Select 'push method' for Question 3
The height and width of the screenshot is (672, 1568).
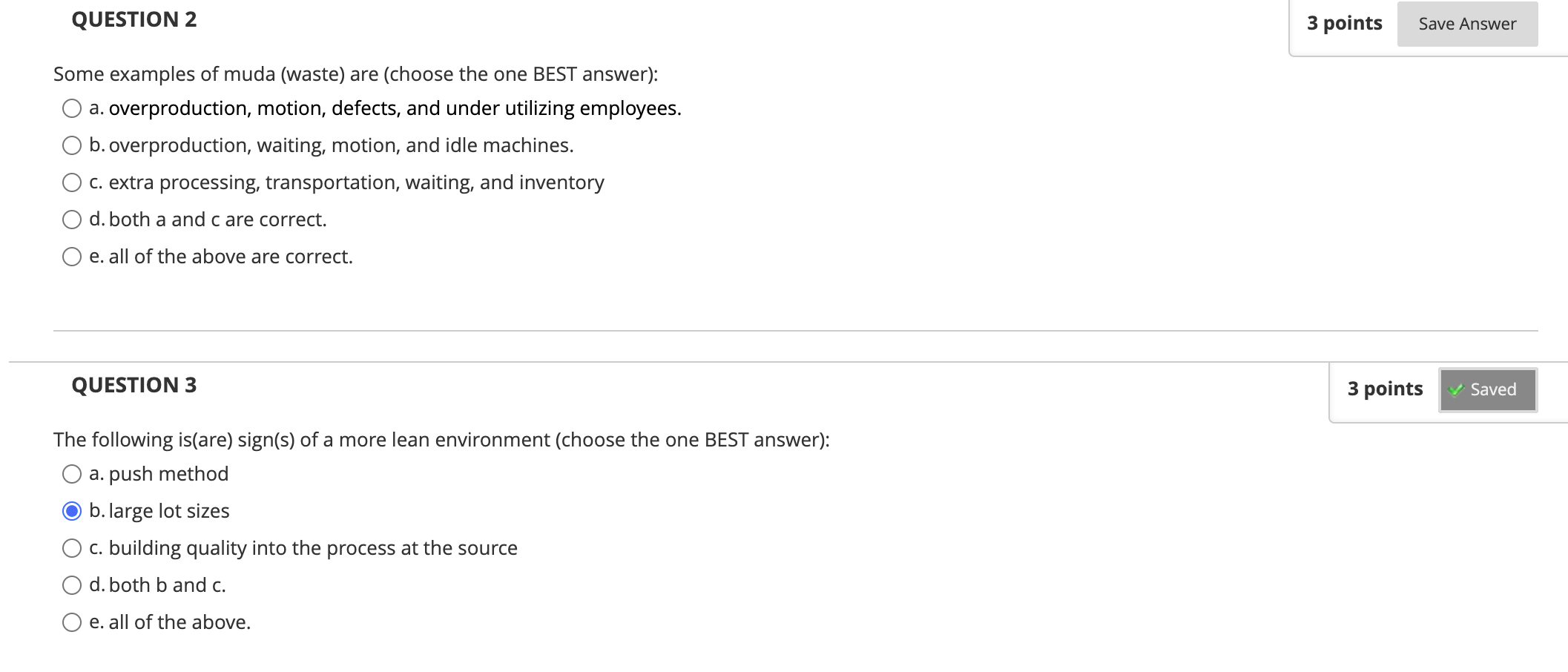pos(70,473)
